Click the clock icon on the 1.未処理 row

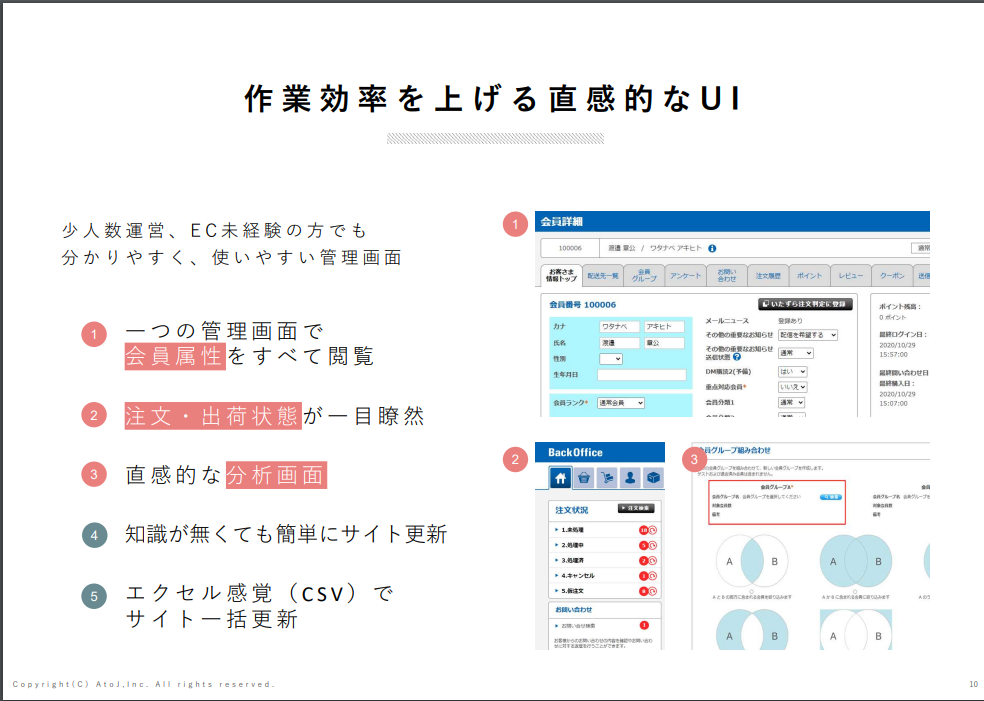653,530
